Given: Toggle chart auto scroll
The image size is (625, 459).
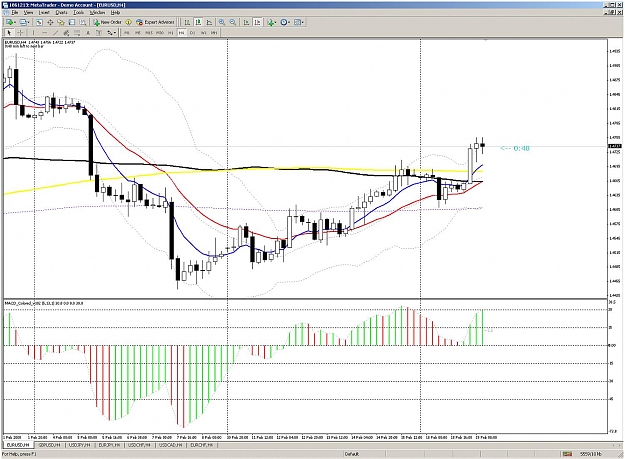Looking at the screenshot, I should point(246,22).
